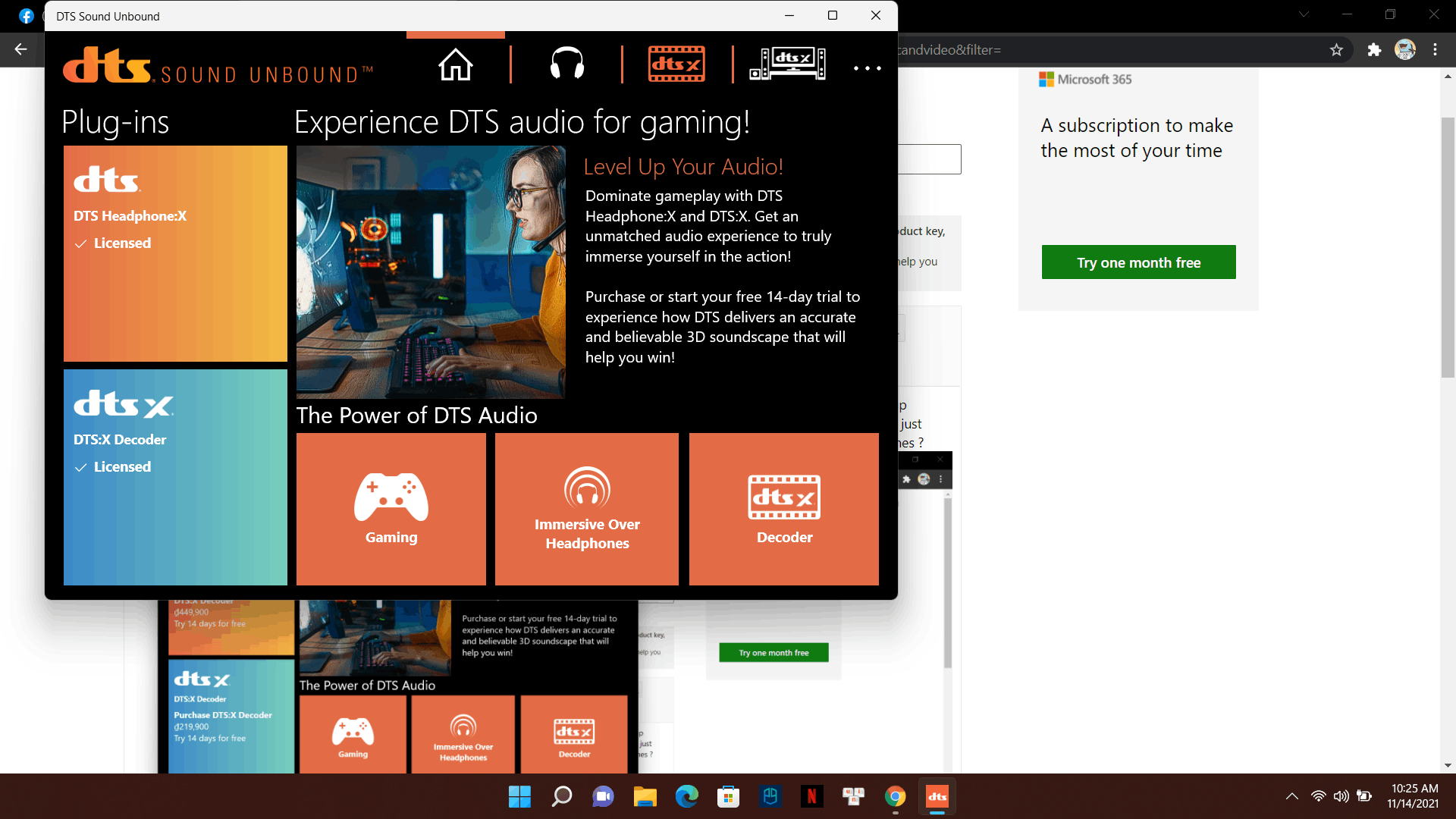Click the Netflix icon in taskbar
This screenshot has height=819, width=1456.
click(811, 796)
